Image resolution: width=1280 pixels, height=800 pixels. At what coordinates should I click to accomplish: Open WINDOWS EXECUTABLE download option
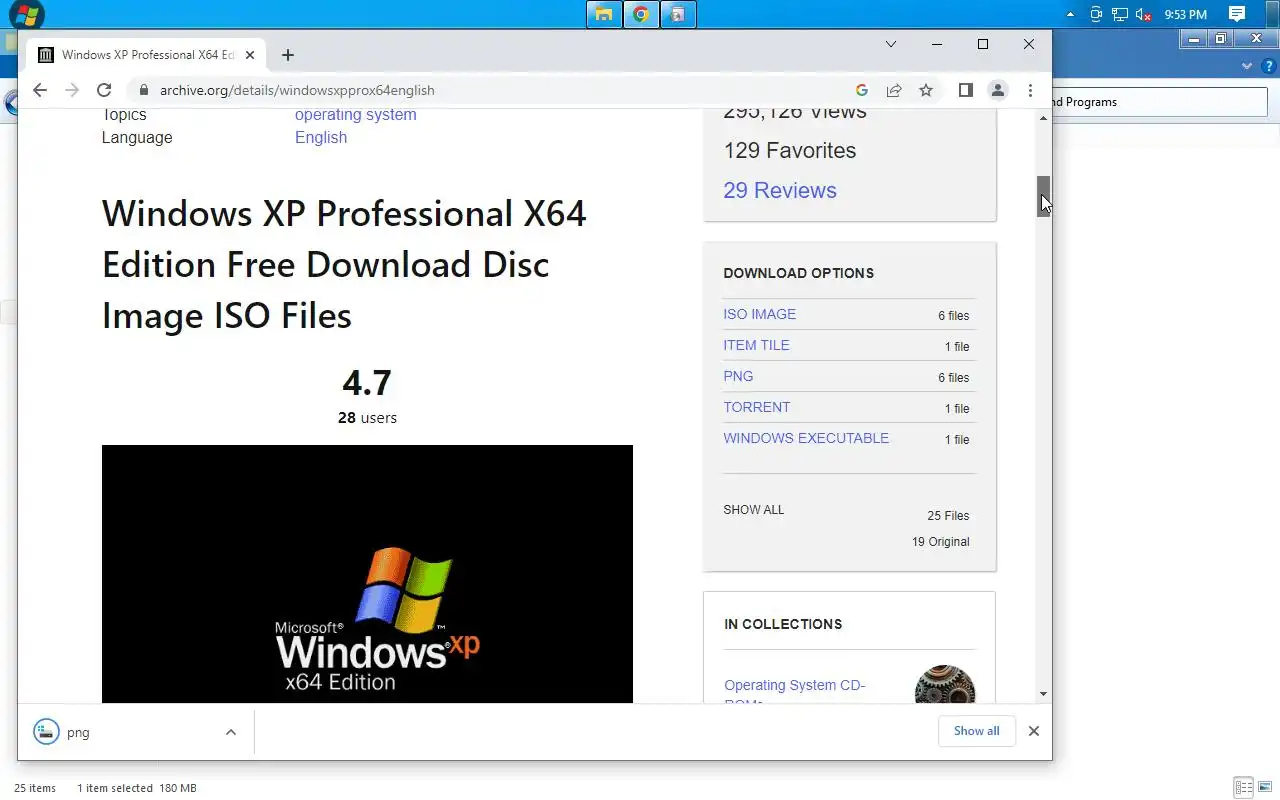[x=806, y=438]
